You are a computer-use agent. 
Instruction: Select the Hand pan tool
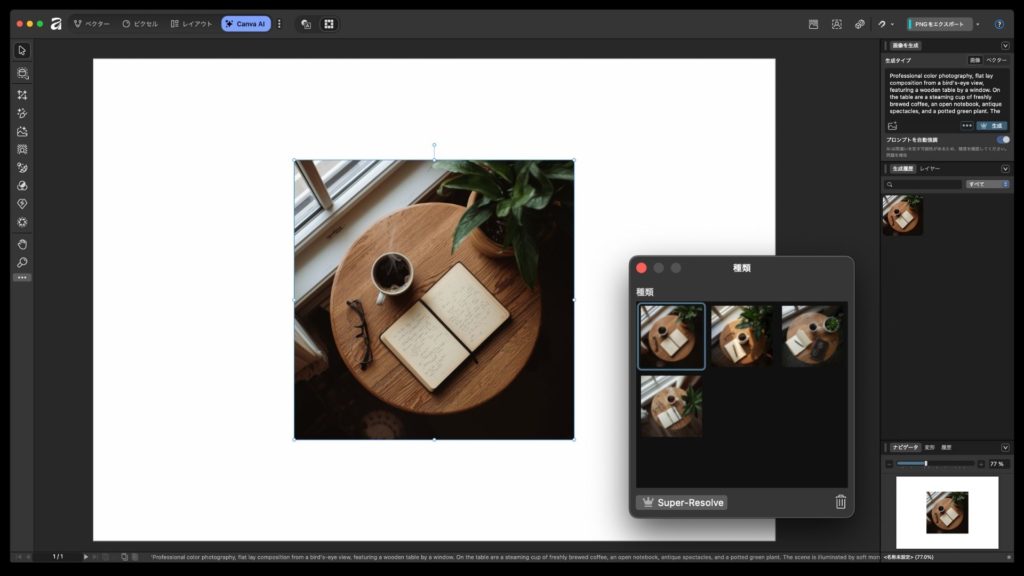(22, 244)
